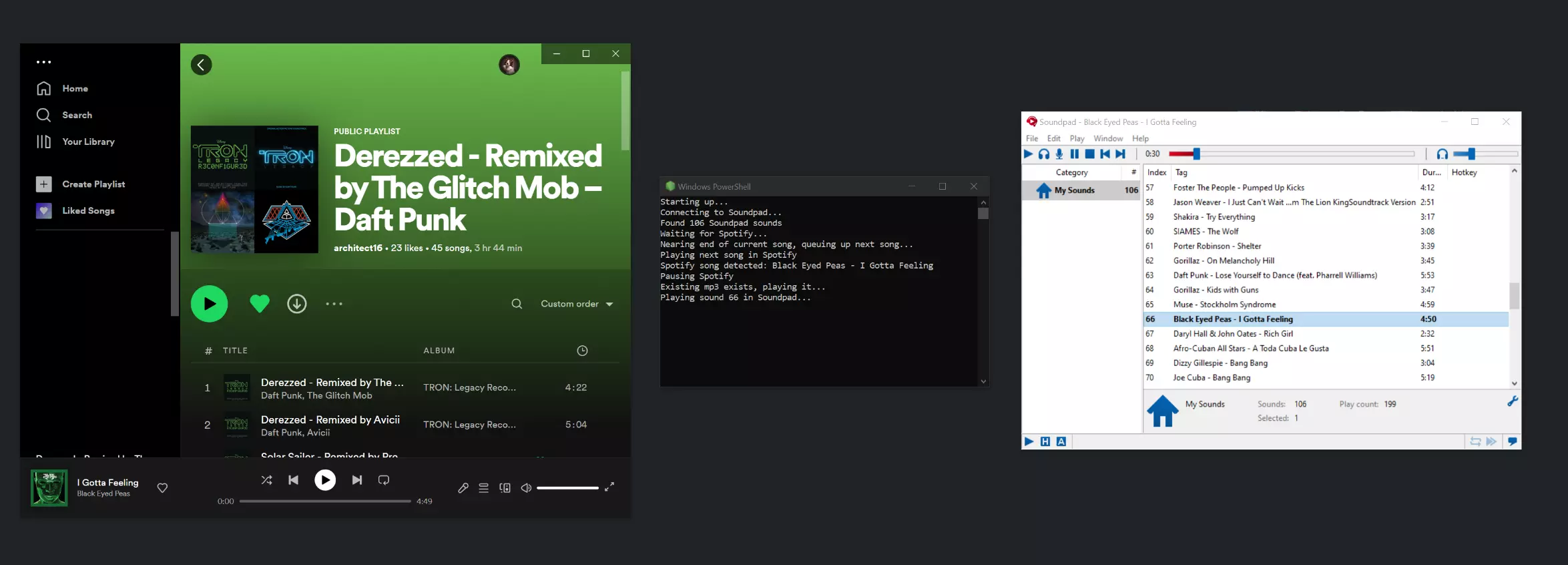
Task: Go to next sound in Soundpad toolbar
Action: [1121, 154]
